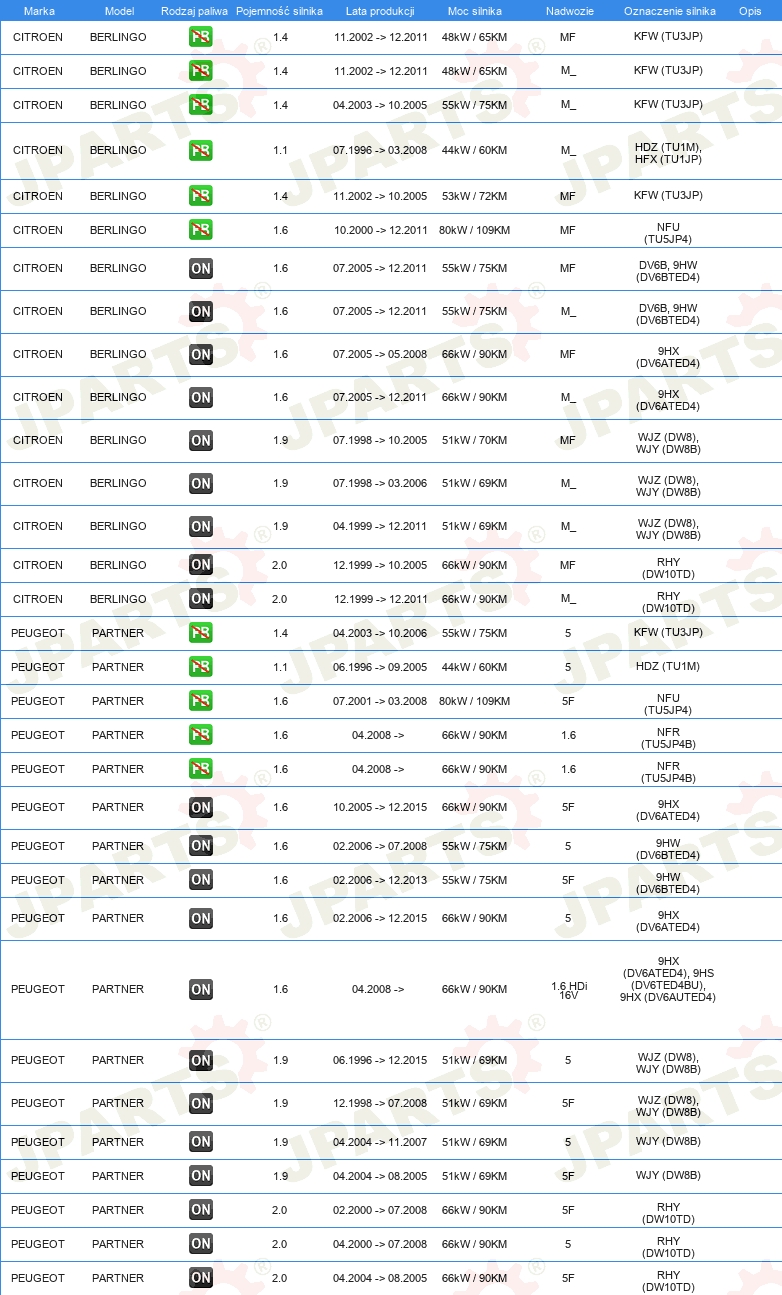The width and height of the screenshot is (782, 1295).
Task: Click PB icon in Berlingo 04.2003 -> 10.2005 row
Action: click(201, 105)
